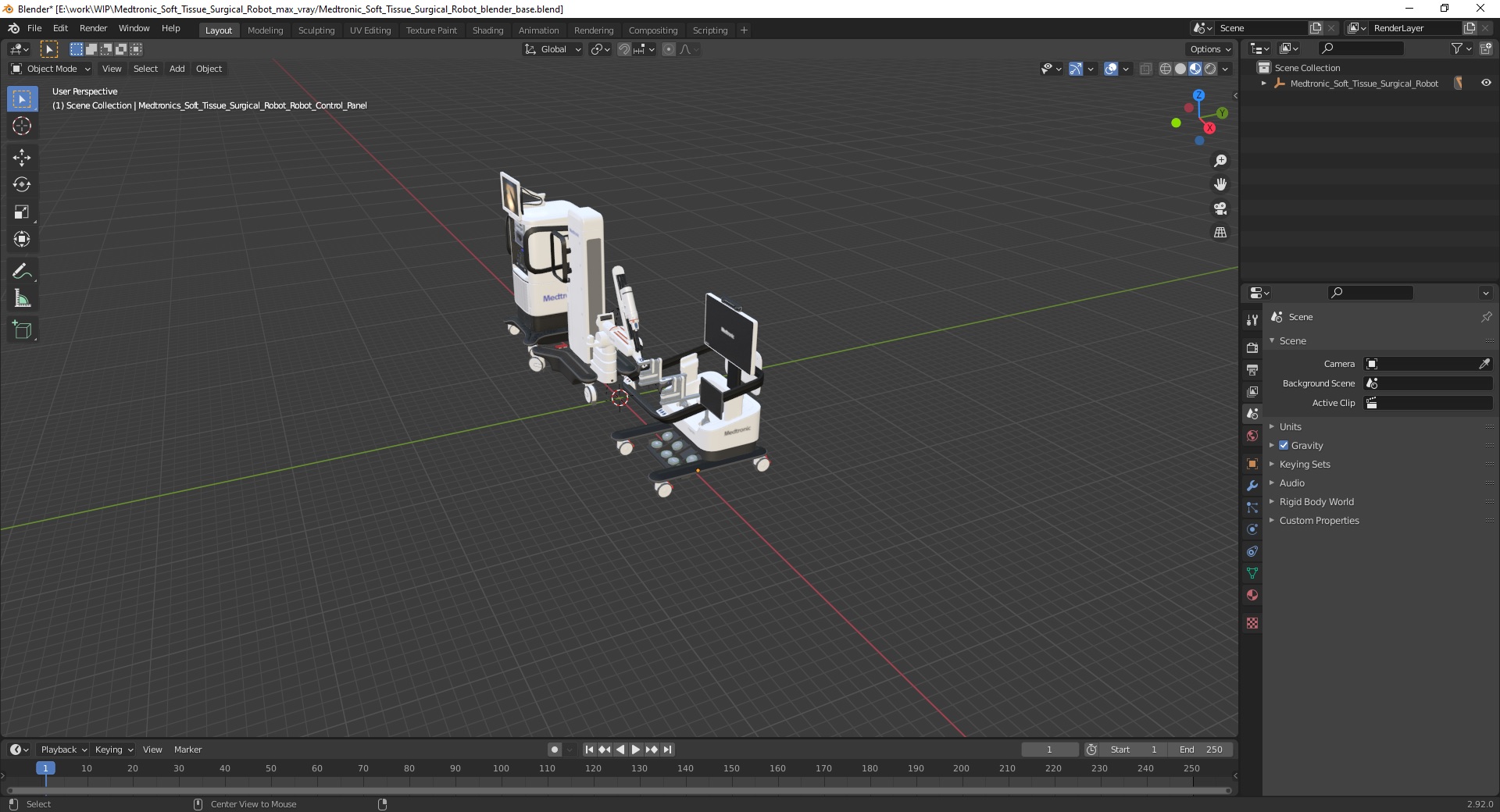Switch to rendered viewport shading

coord(1210,69)
